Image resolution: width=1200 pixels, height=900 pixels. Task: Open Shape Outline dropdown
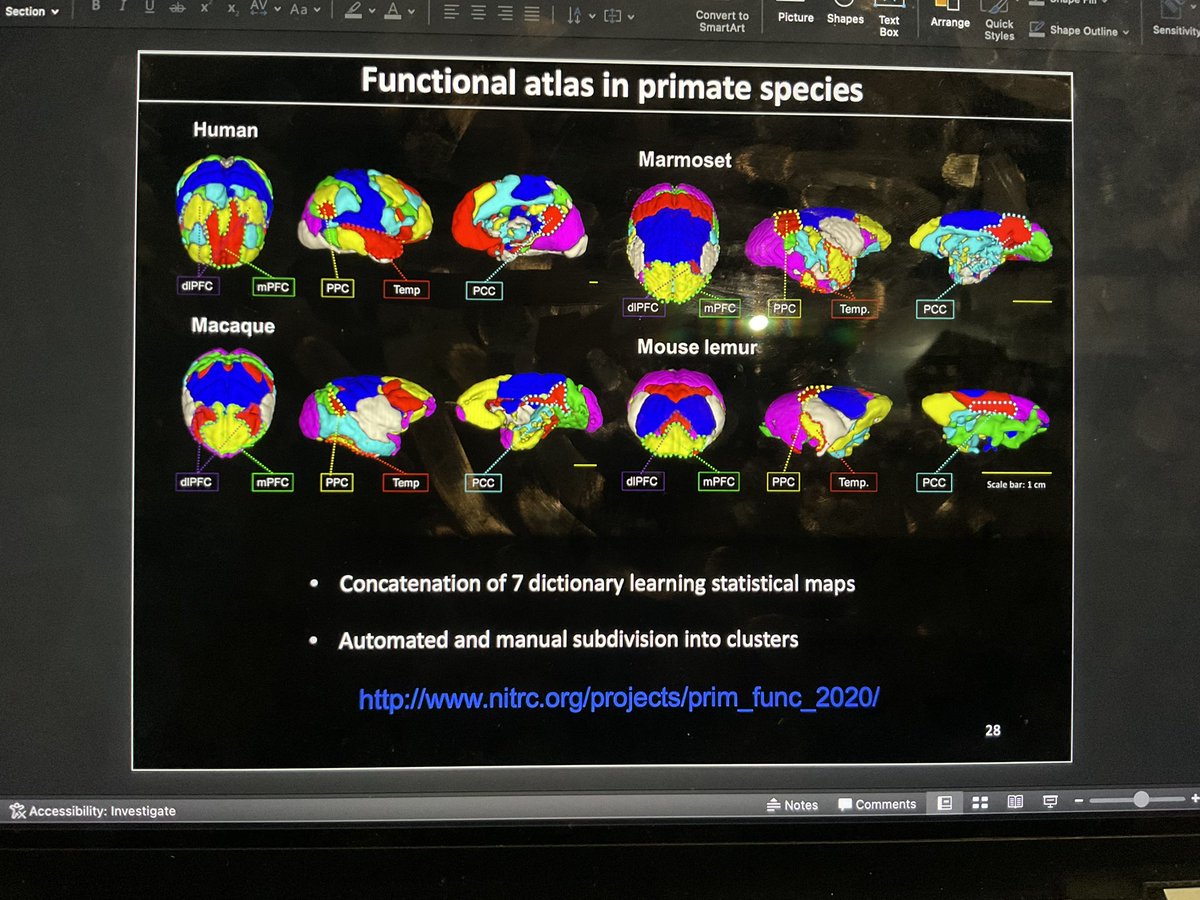[1079, 30]
